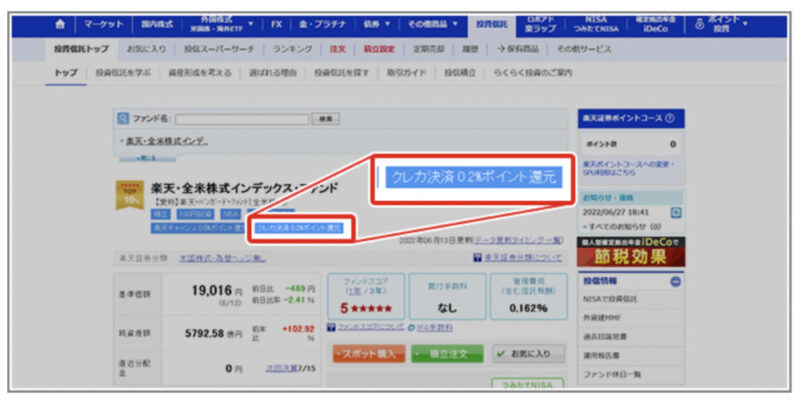Select 投資信託トップ sub-tab

81,49
